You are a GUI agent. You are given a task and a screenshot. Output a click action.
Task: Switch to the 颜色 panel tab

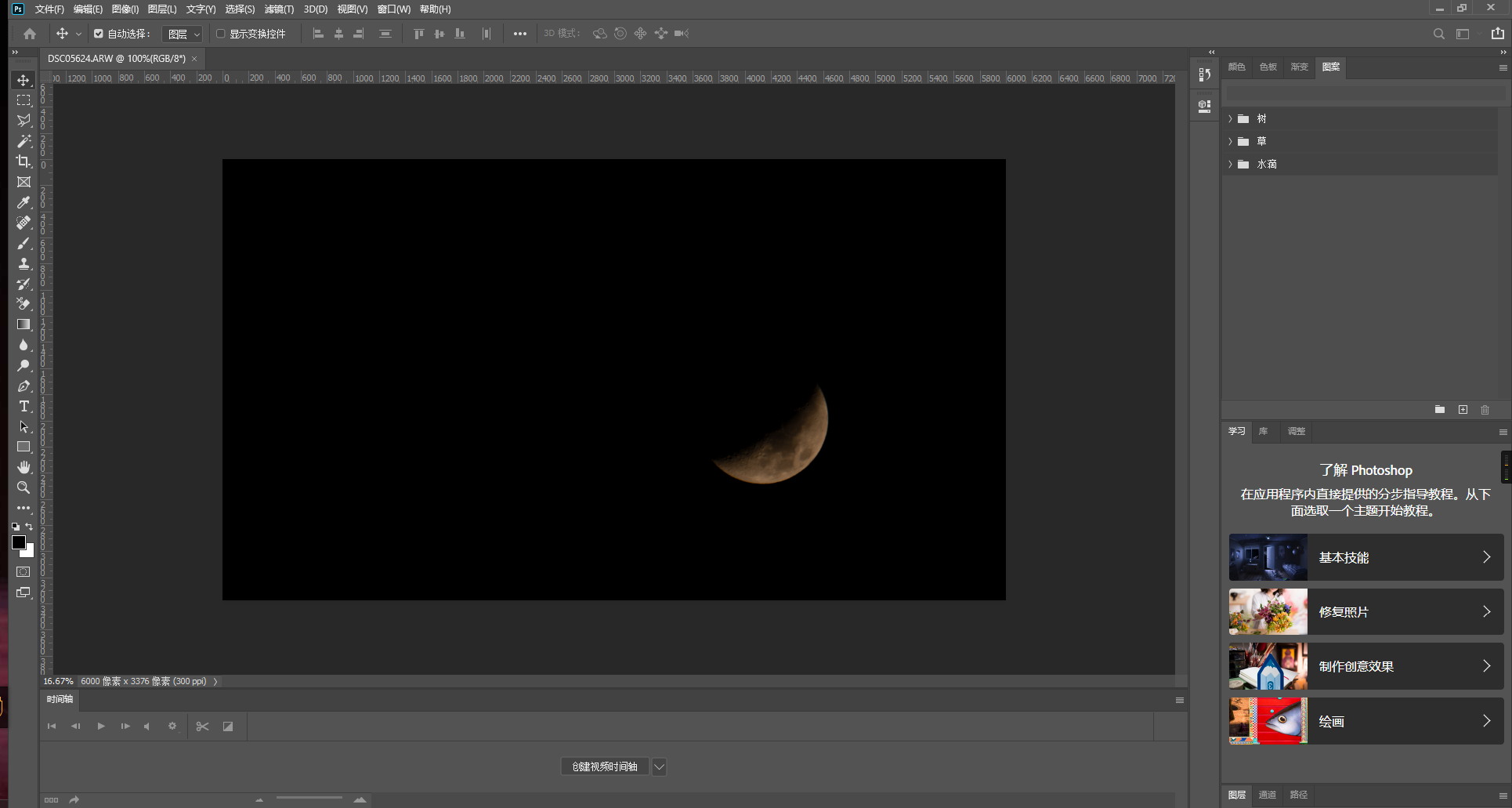pyautogui.click(x=1237, y=67)
